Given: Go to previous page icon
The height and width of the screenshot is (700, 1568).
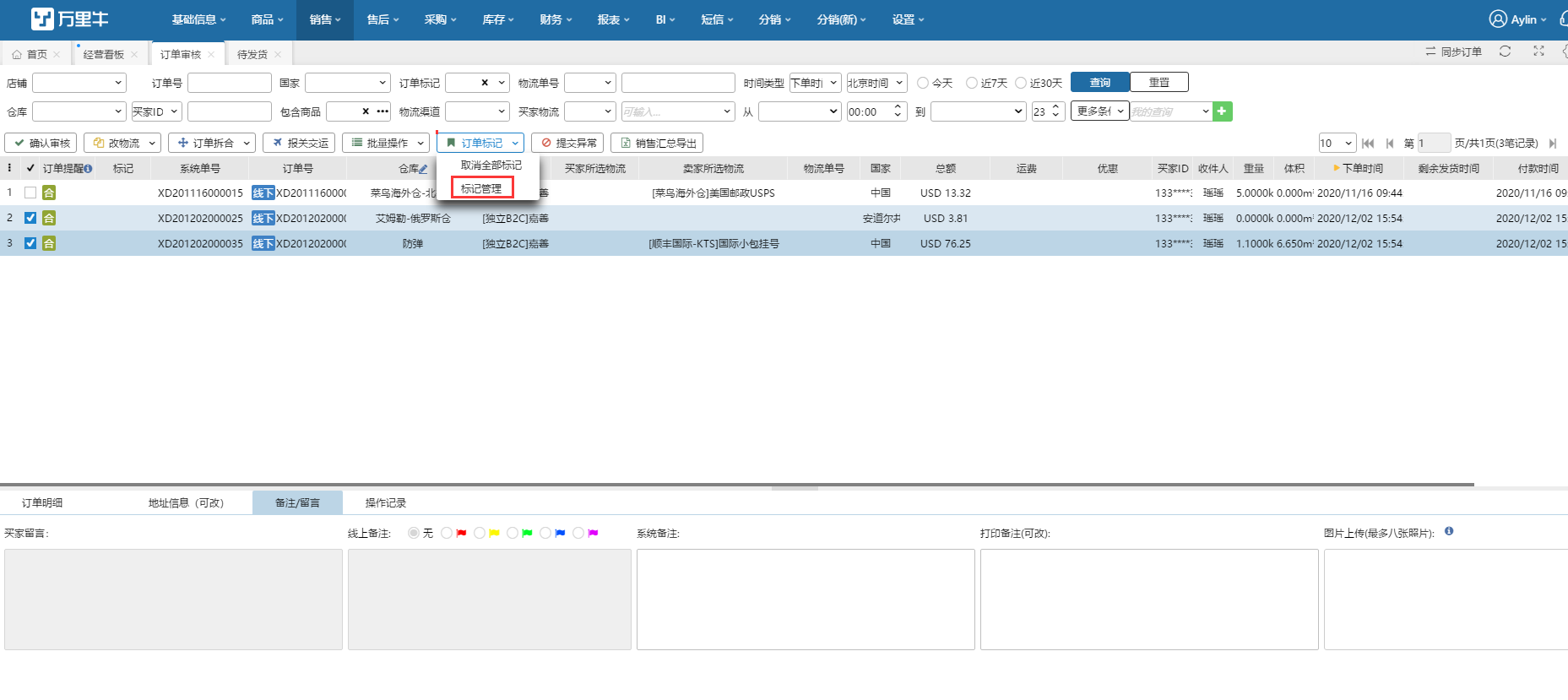Looking at the screenshot, I should click(1390, 144).
